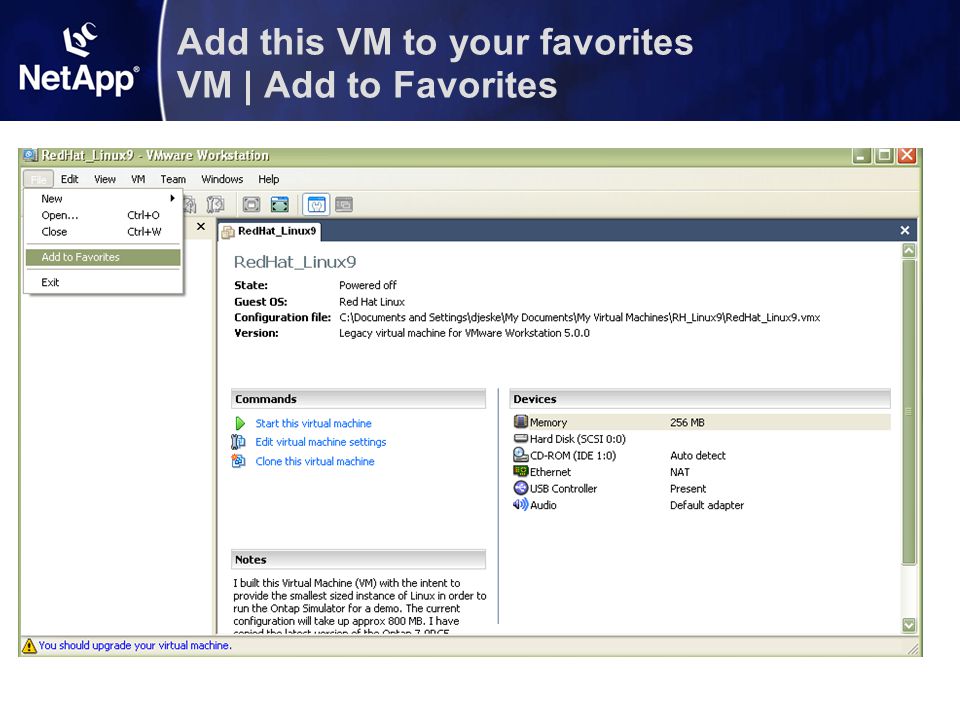Click the Red Hat Linux guest OS value
The width and height of the screenshot is (960, 720).
(x=372, y=301)
